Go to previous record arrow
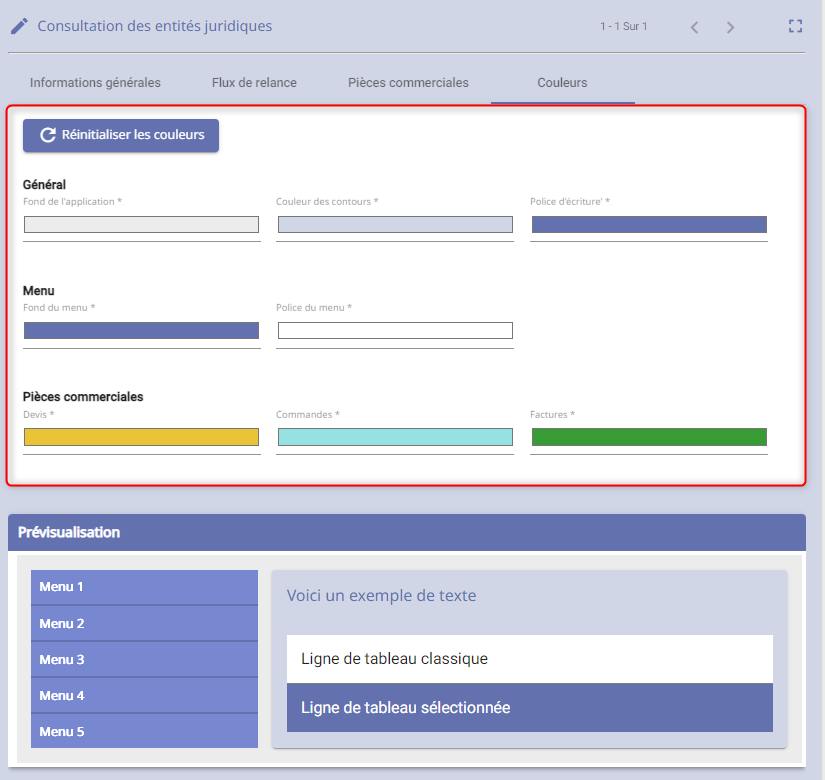The image size is (825, 780). point(695,27)
